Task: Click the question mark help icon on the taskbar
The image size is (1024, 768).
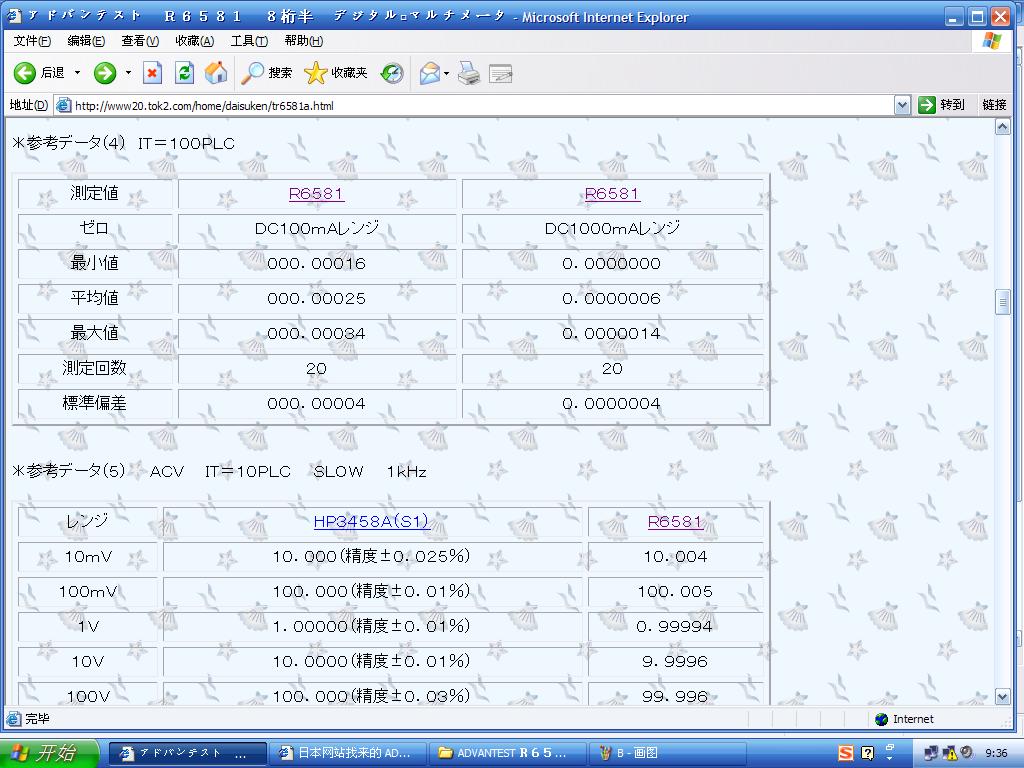Action: (x=867, y=753)
